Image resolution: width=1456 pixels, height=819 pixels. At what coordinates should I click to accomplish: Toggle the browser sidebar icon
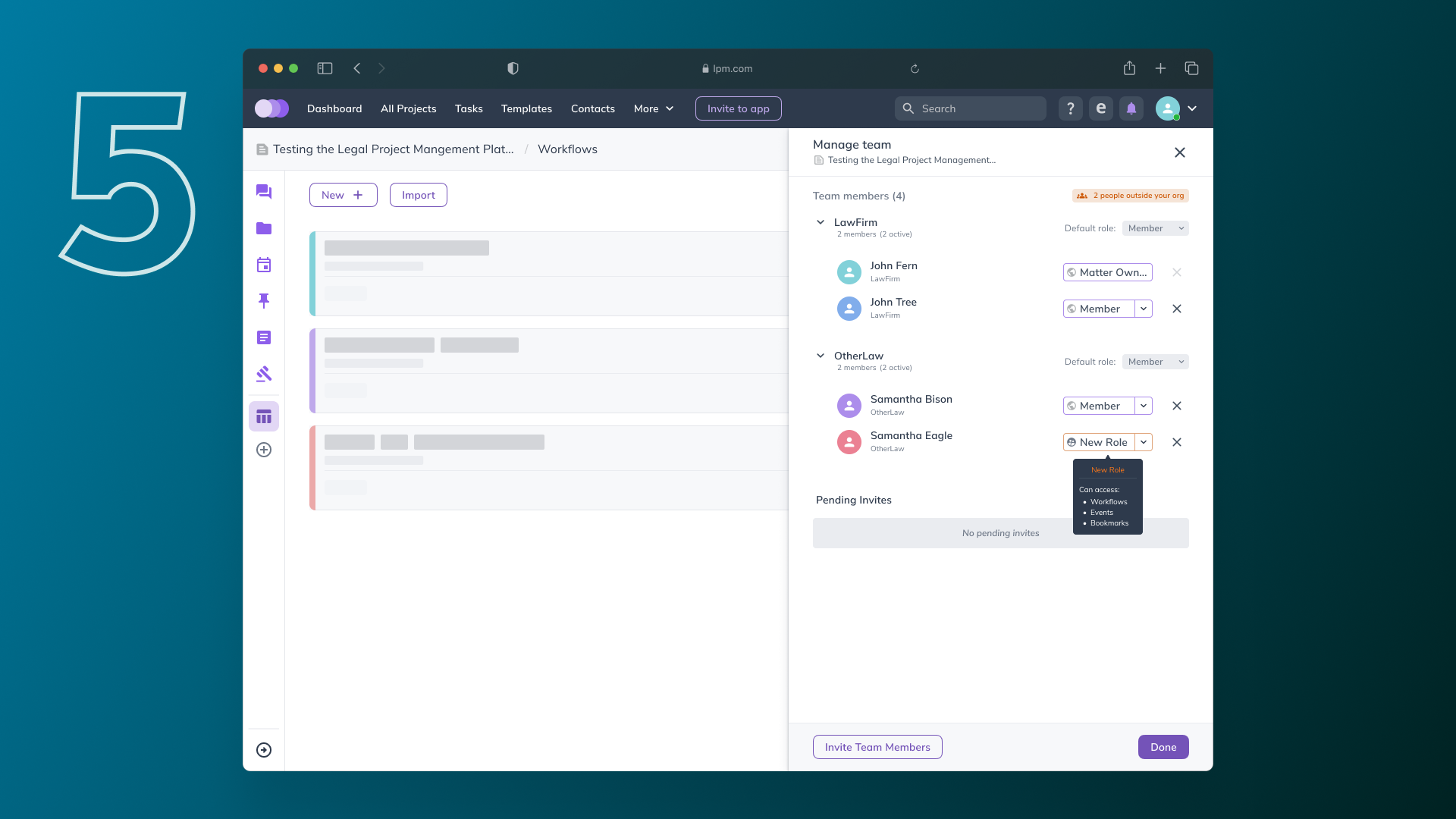325,68
